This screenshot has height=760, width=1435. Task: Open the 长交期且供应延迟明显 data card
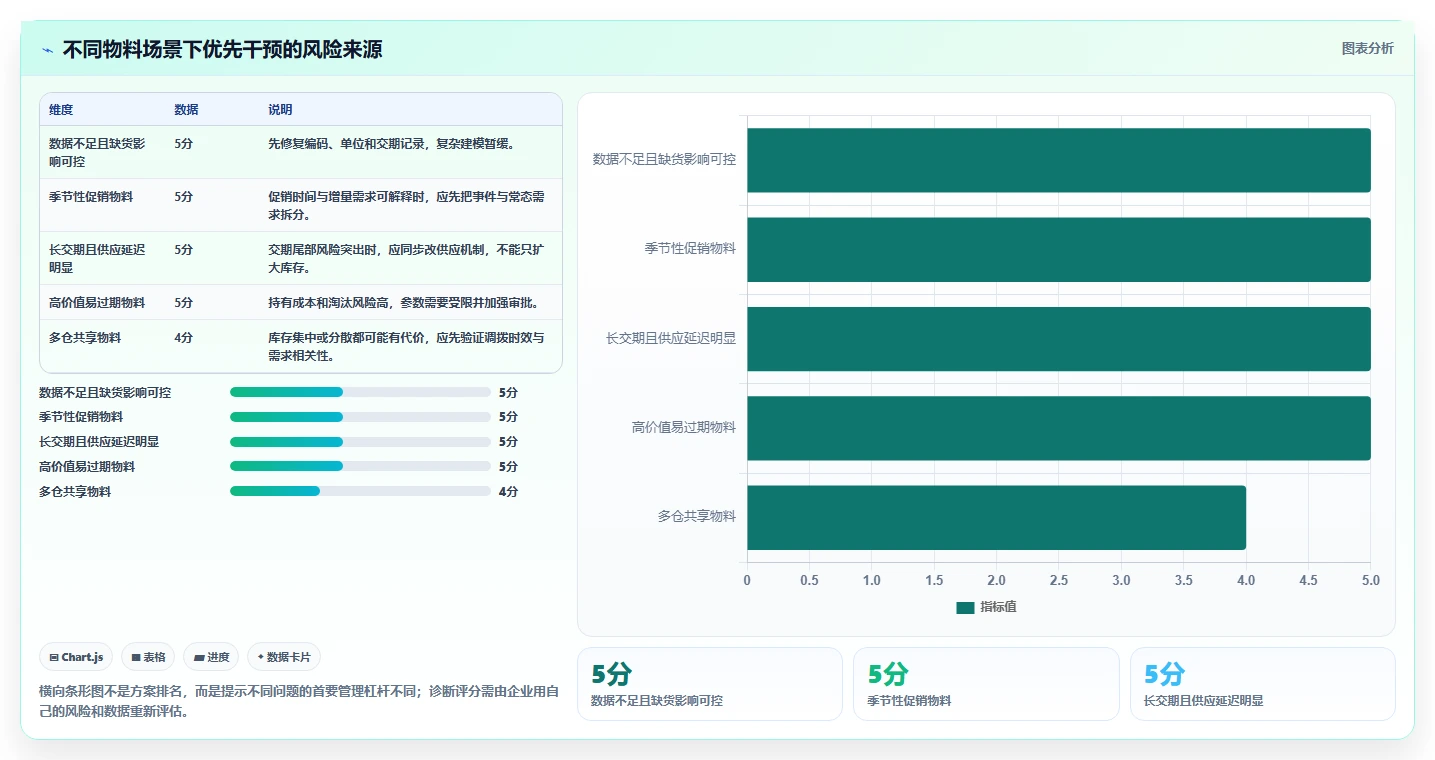pyautogui.click(x=1263, y=684)
